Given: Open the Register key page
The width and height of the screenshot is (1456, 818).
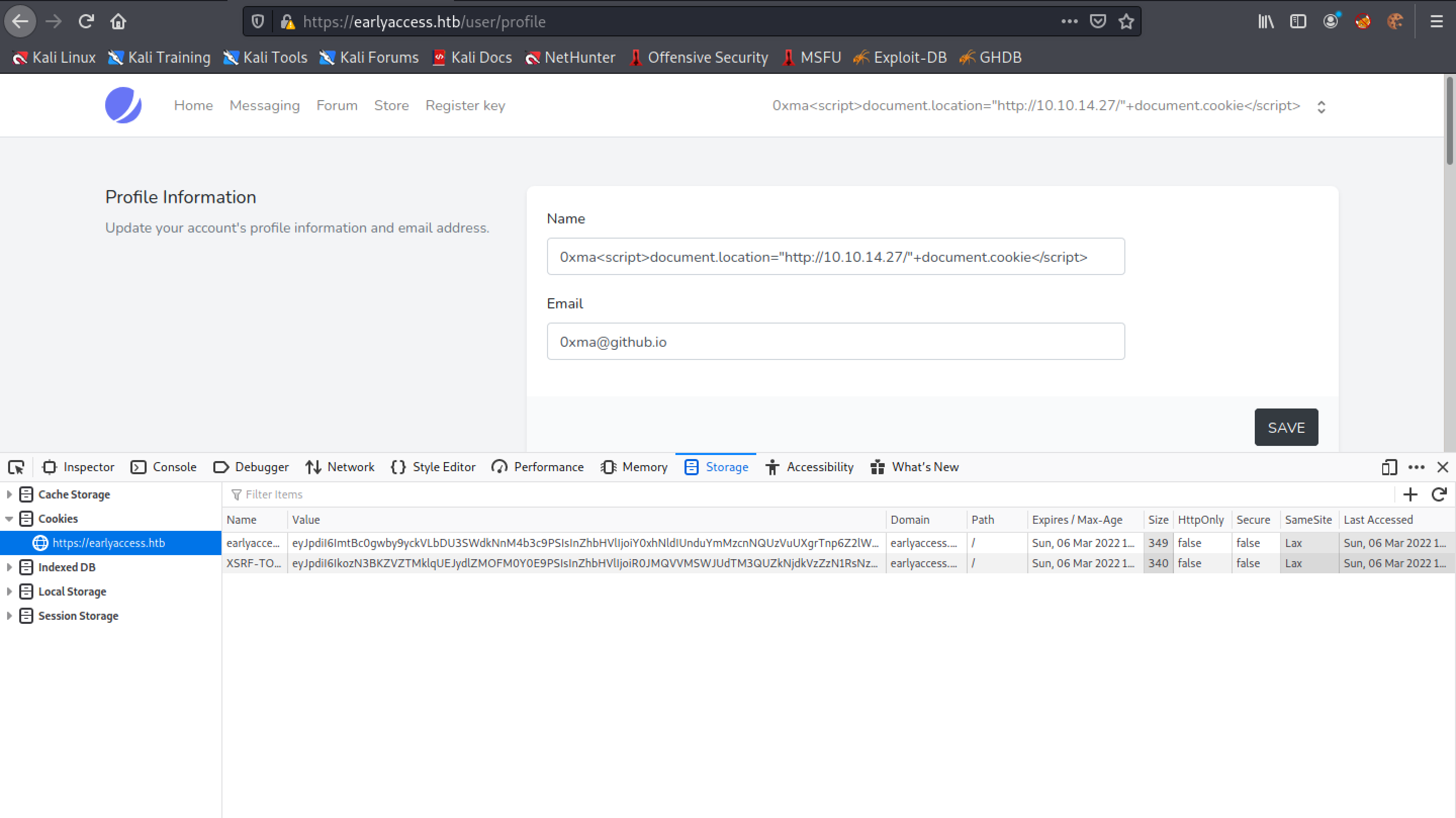Looking at the screenshot, I should (x=465, y=106).
